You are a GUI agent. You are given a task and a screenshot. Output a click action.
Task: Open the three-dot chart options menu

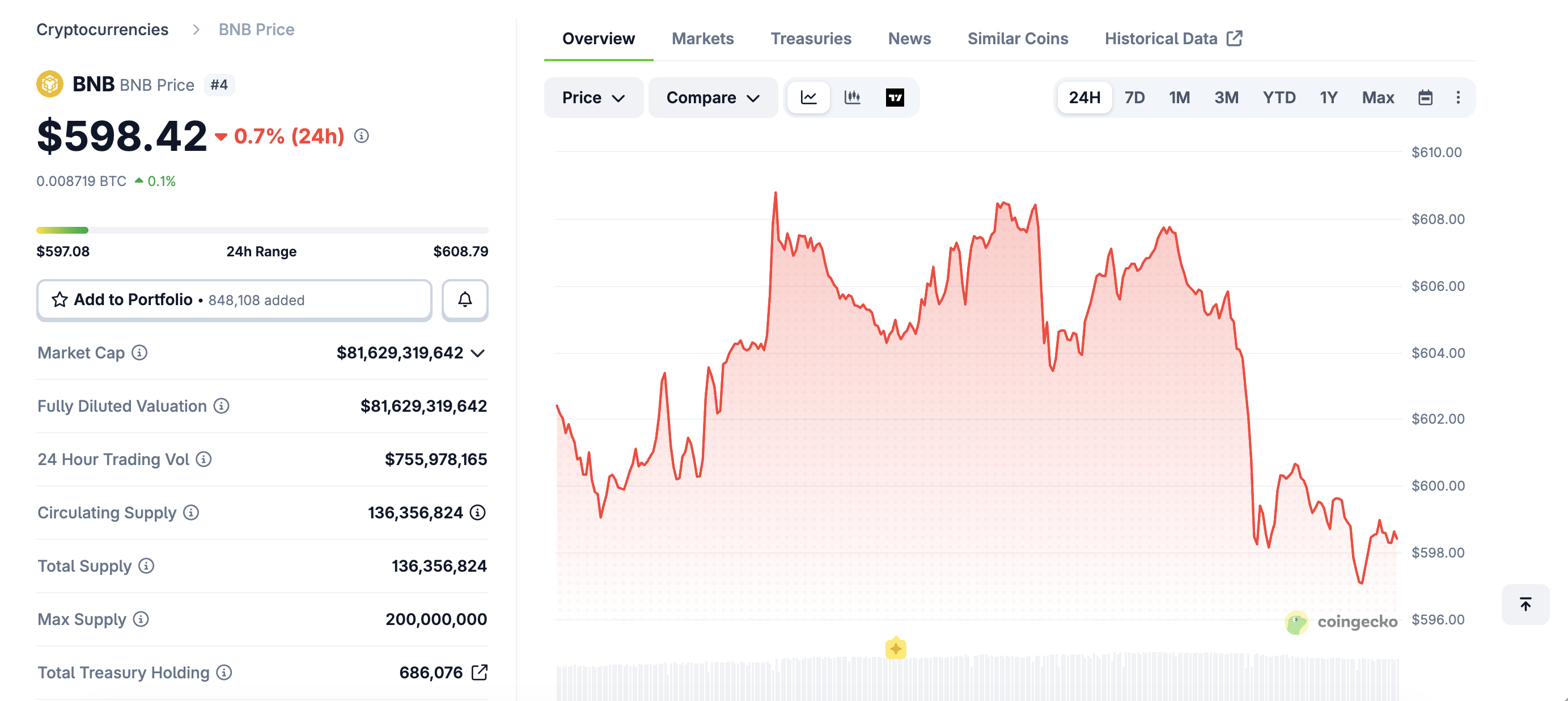tap(1459, 97)
